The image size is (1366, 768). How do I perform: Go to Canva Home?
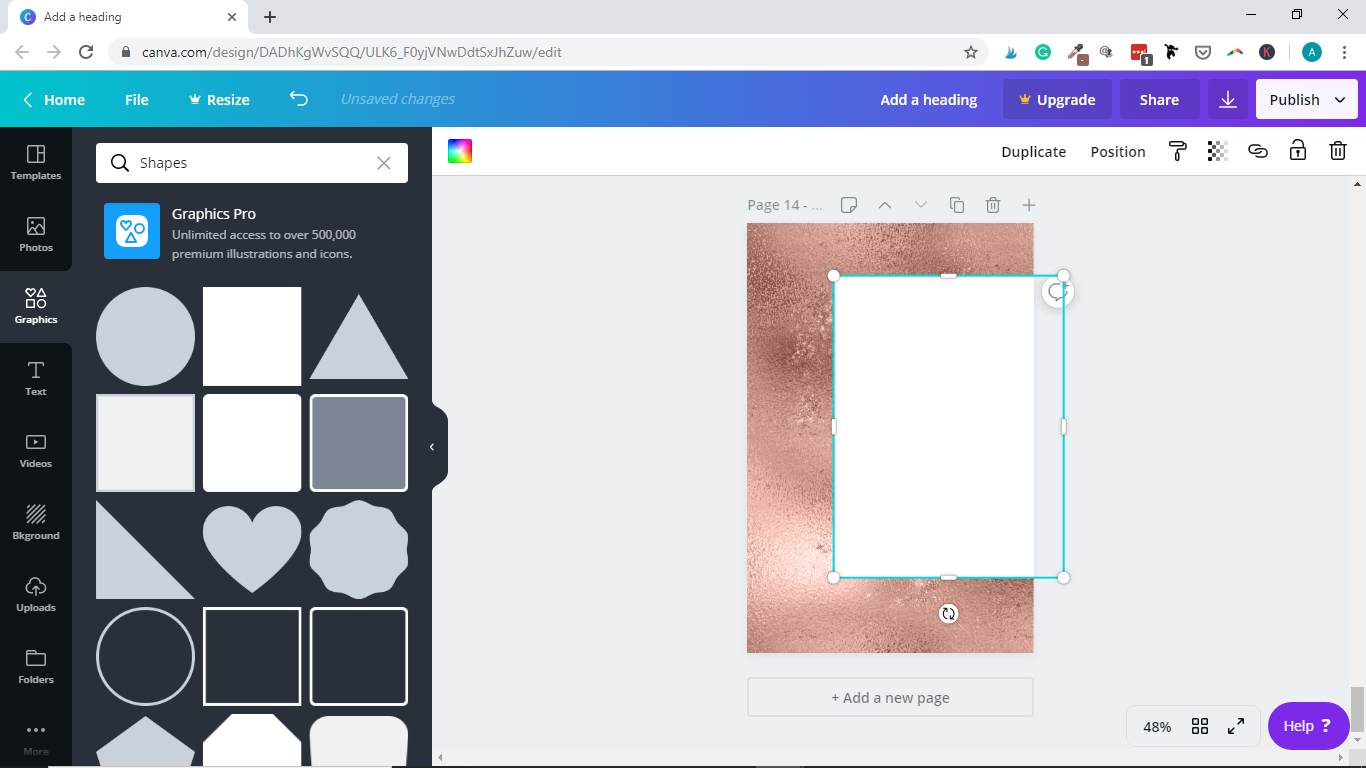[x=54, y=99]
